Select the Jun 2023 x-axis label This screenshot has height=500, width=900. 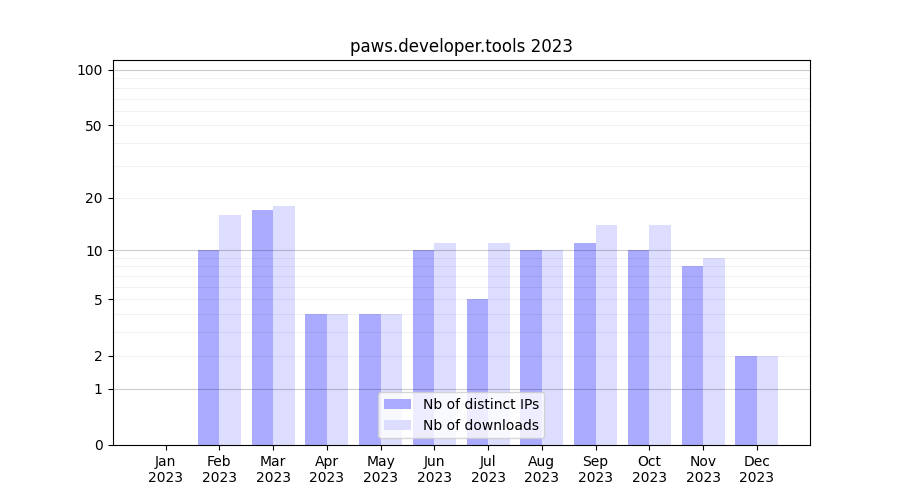click(434, 469)
